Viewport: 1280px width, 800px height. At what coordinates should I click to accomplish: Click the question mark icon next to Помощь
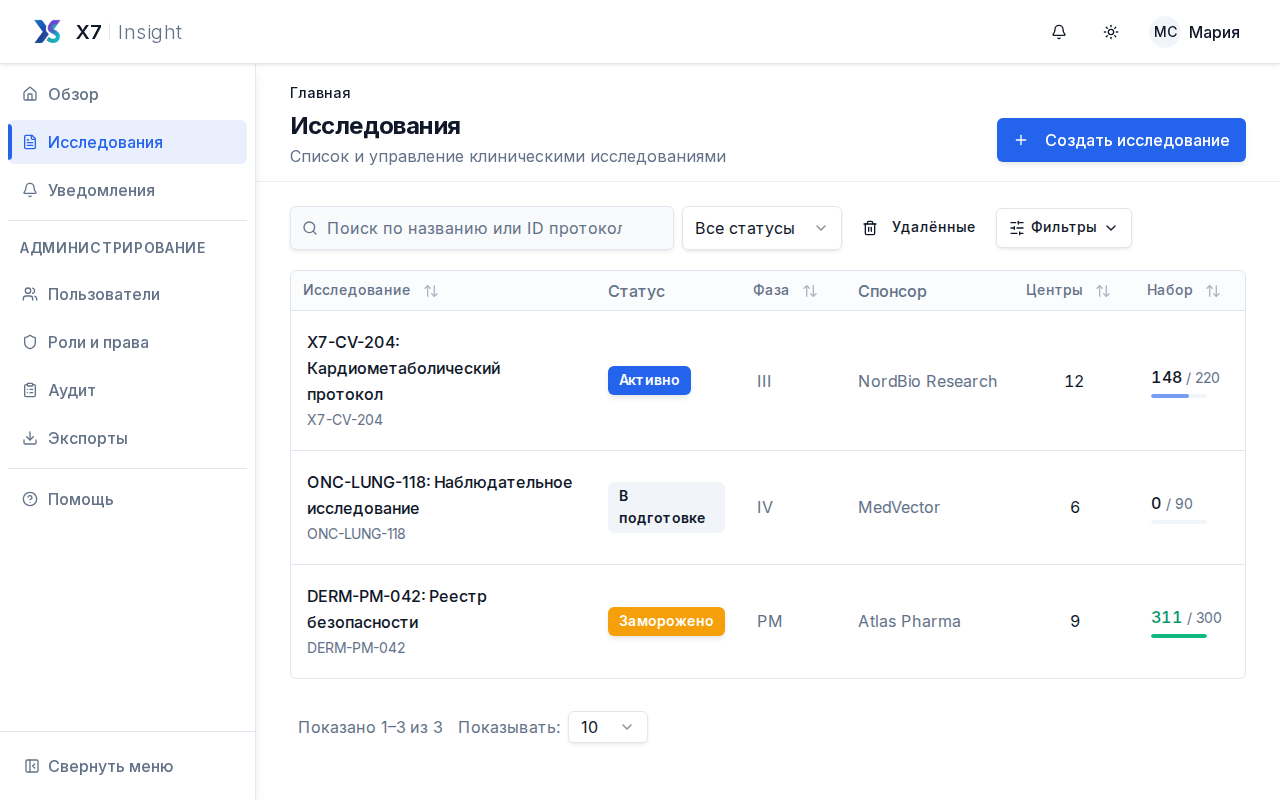tap(30, 499)
